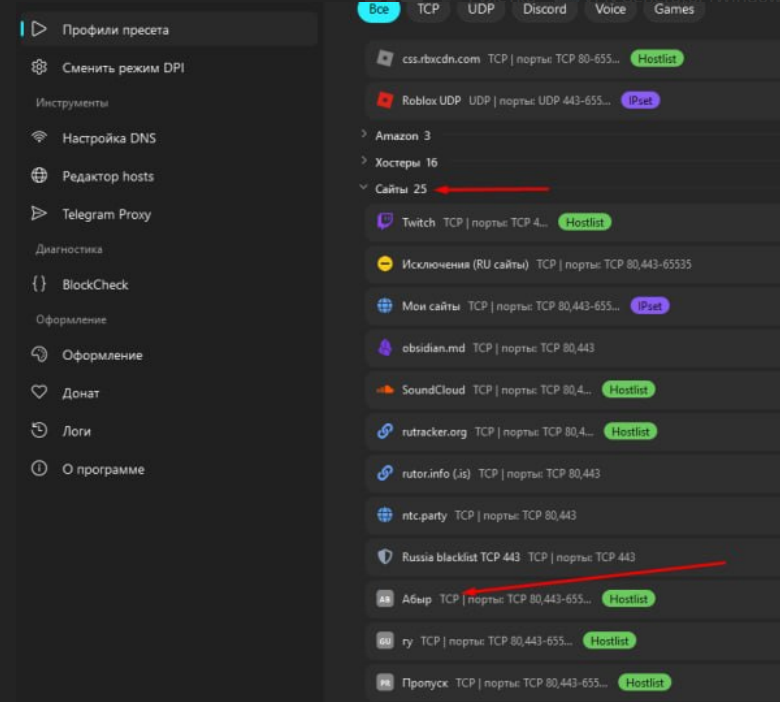Click the GU icon for гу
This screenshot has width=780, height=702.
point(385,640)
